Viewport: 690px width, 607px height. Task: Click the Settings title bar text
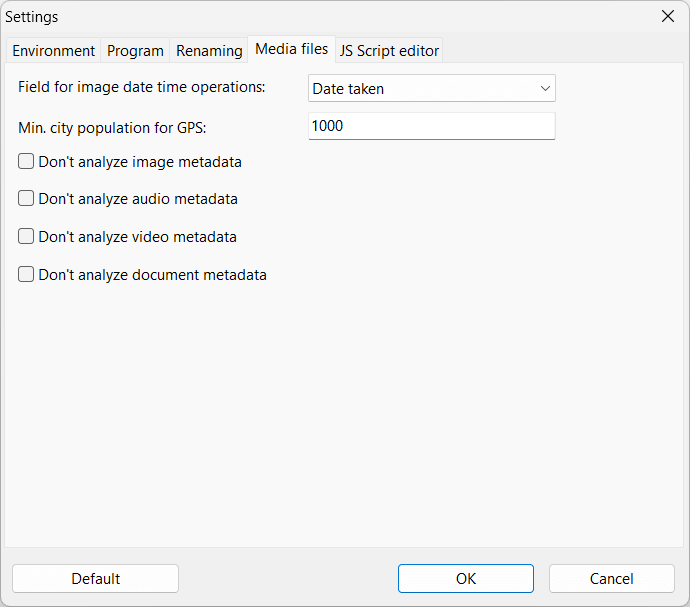pyautogui.click(x=32, y=17)
